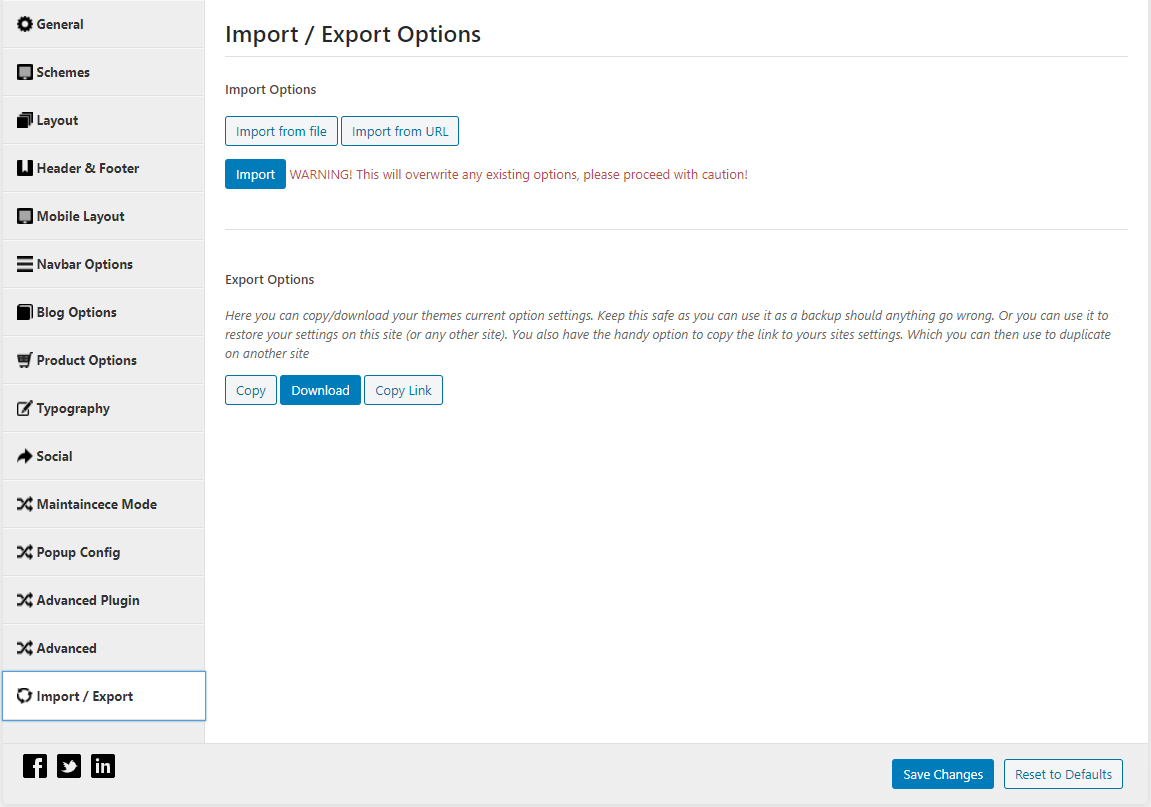Click the Mobile Layout icon
This screenshot has width=1151, height=807.
[x=25, y=216]
